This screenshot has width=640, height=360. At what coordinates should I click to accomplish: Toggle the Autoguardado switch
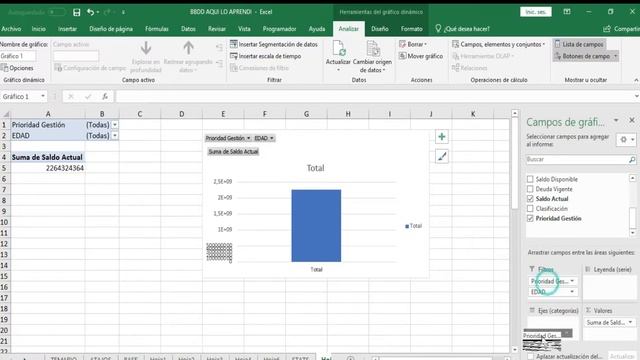(x=56, y=12)
